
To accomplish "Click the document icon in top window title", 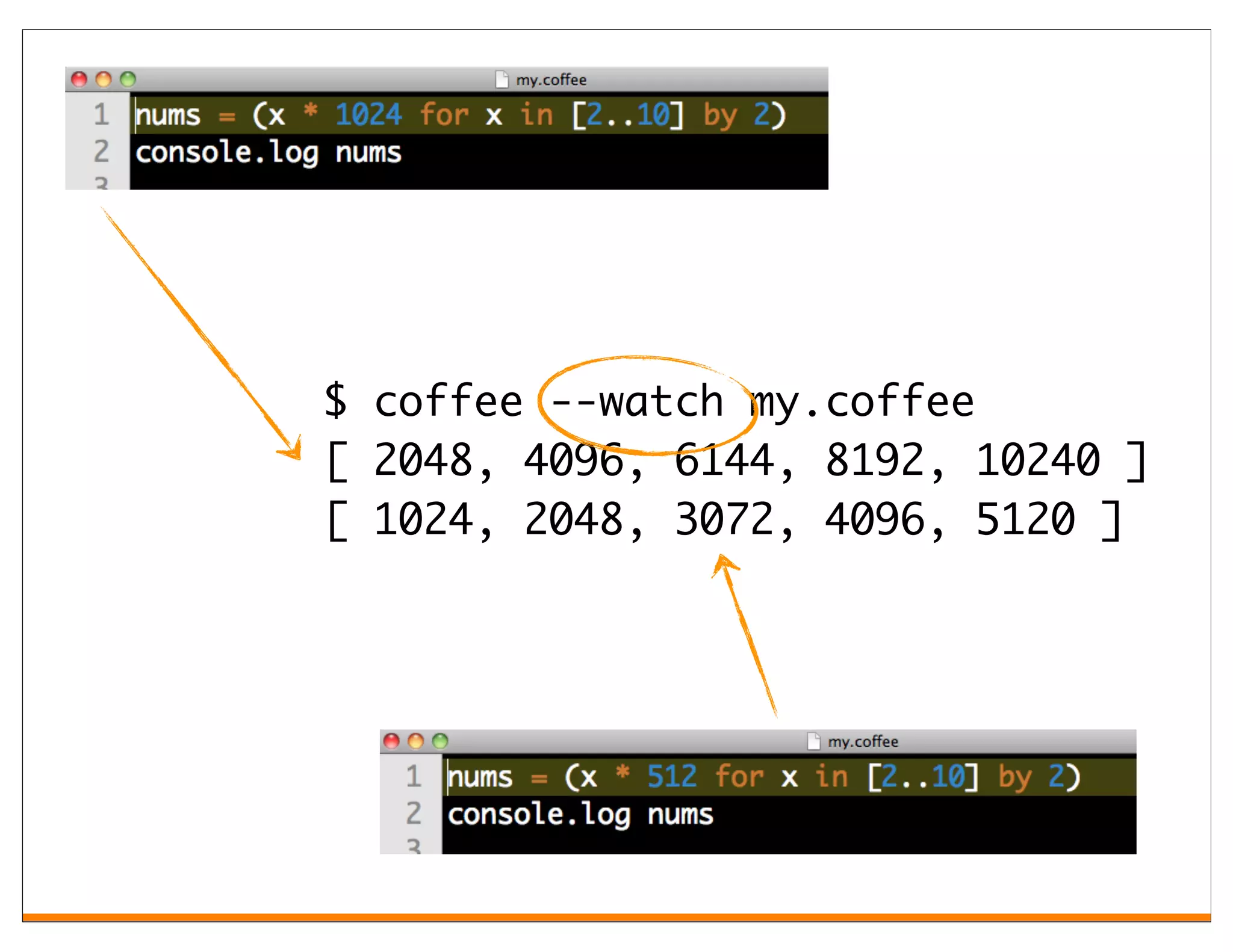I will 502,79.
